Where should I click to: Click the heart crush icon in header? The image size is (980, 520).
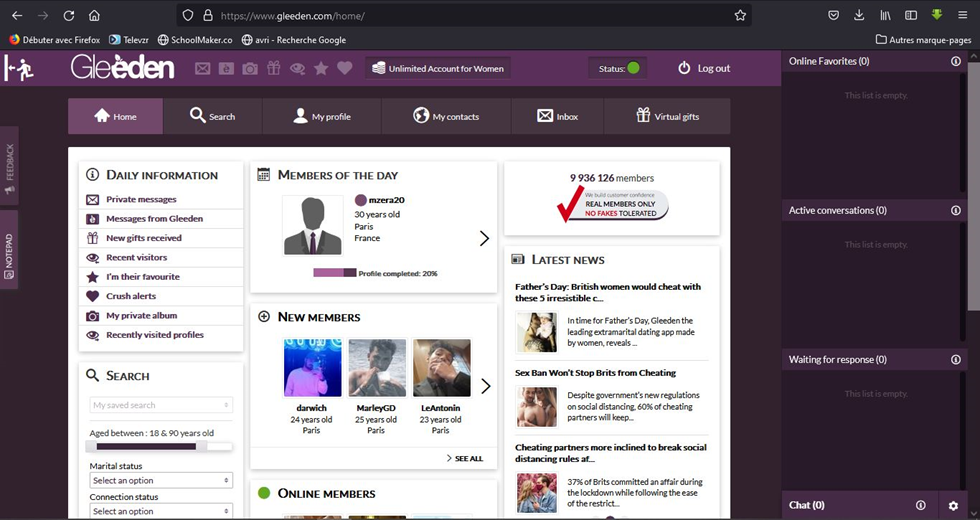[x=345, y=68]
